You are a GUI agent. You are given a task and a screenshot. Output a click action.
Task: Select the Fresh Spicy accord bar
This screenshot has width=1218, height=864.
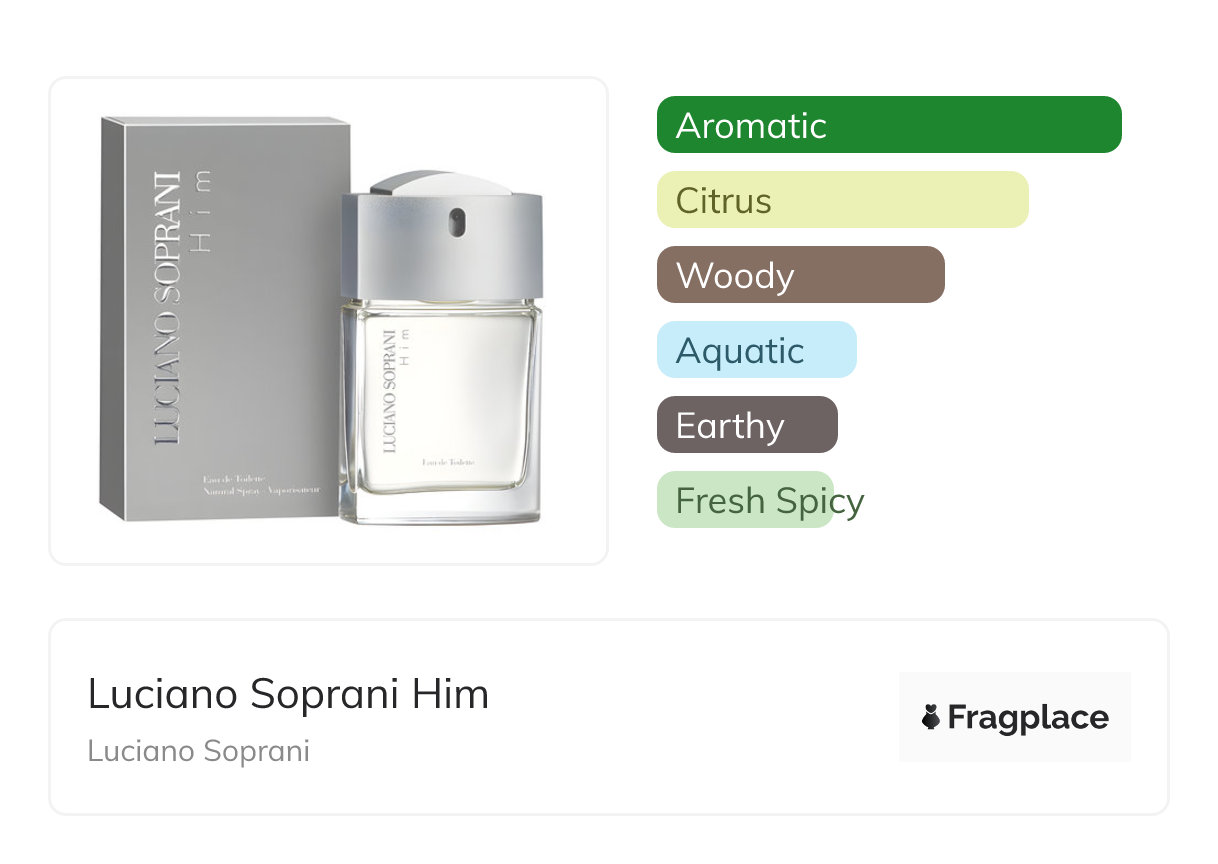click(x=746, y=500)
